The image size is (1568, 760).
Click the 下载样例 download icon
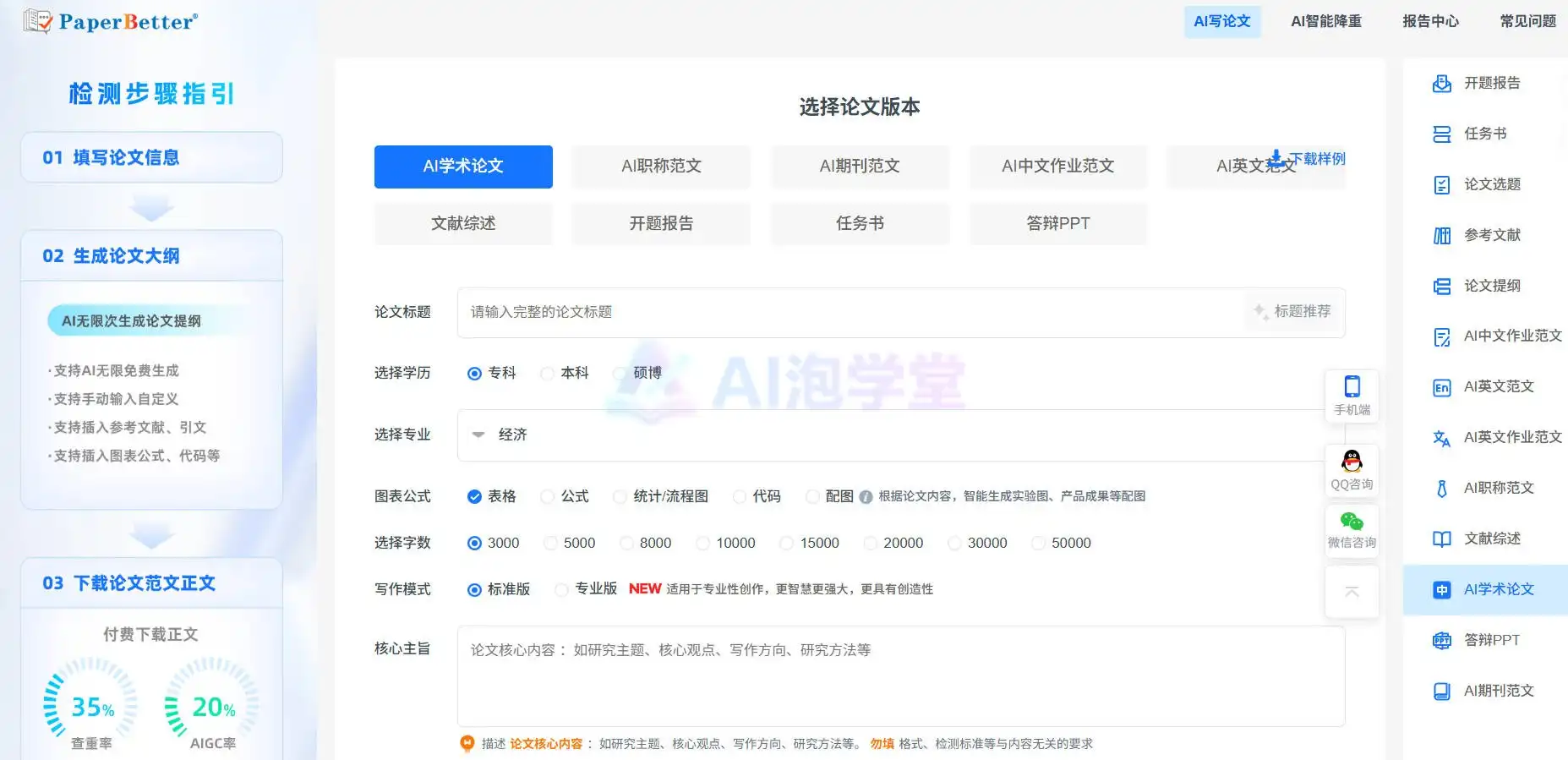coord(1276,158)
